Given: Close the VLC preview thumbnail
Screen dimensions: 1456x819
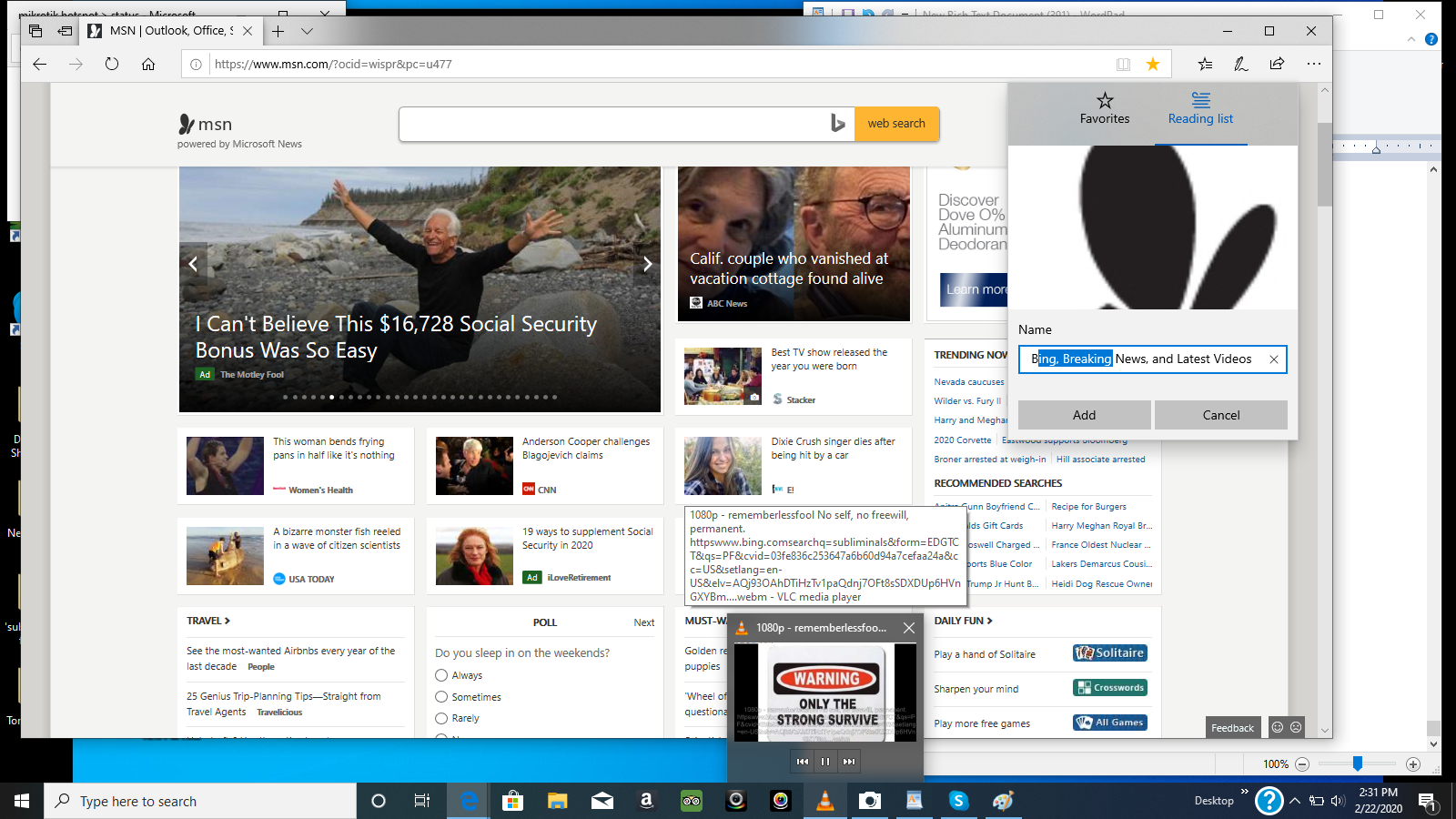Looking at the screenshot, I should (x=908, y=628).
